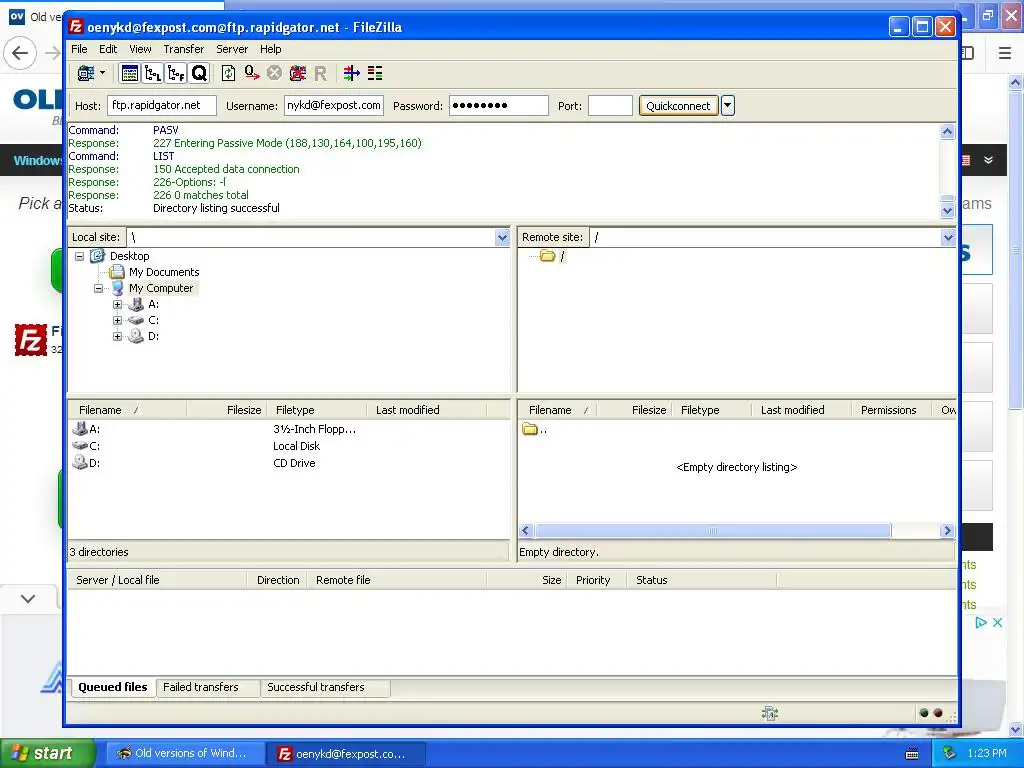Image resolution: width=1024 pixels, height=768 pixels.
Task: Expand the A: drive tree node
Action: 117,304
